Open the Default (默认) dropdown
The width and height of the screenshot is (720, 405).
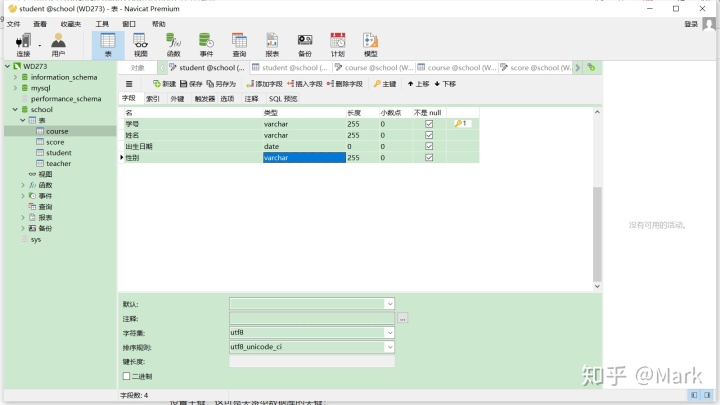(x=389, y=304)
